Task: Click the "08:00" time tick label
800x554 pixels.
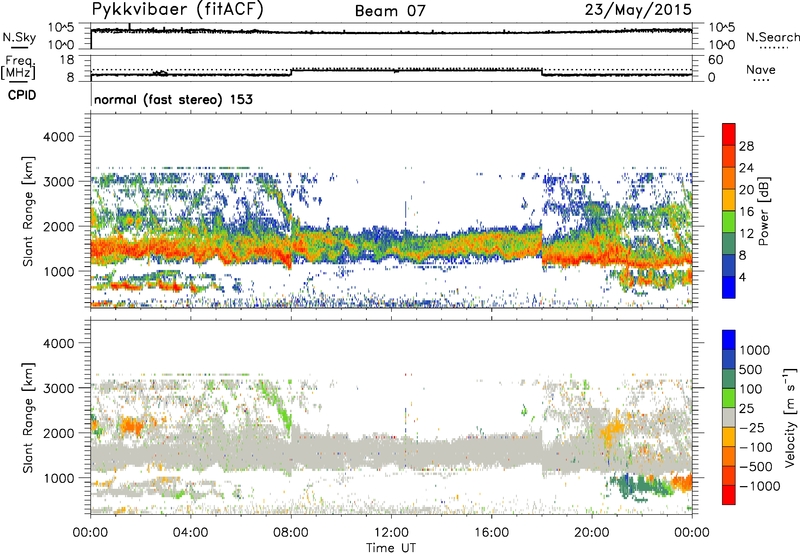Action: tap(291, 533)
